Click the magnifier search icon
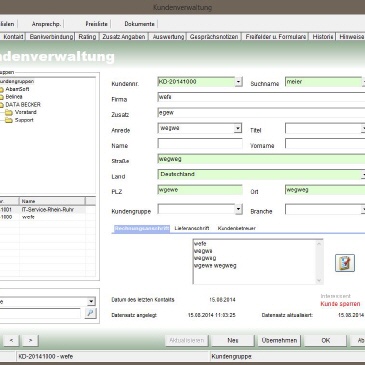Viewport: 365px width, 365px height. click(90, 313)
